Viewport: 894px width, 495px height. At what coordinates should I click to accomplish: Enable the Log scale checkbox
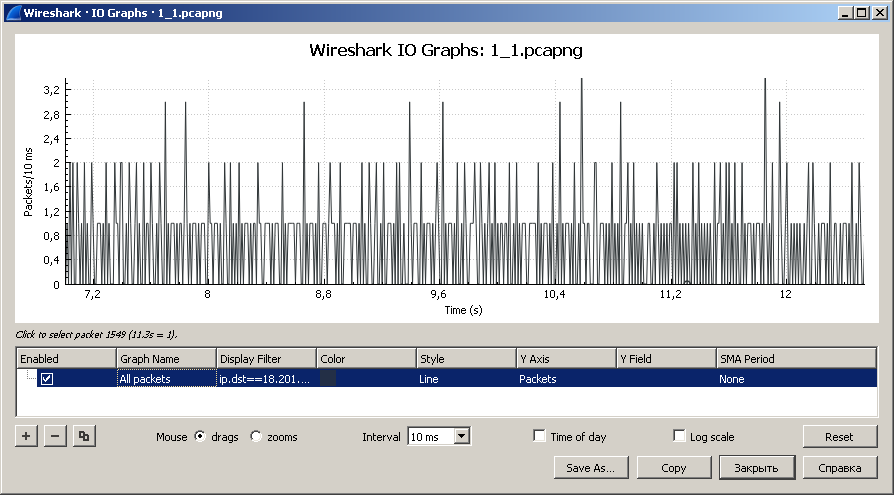[x=679, y=436]
